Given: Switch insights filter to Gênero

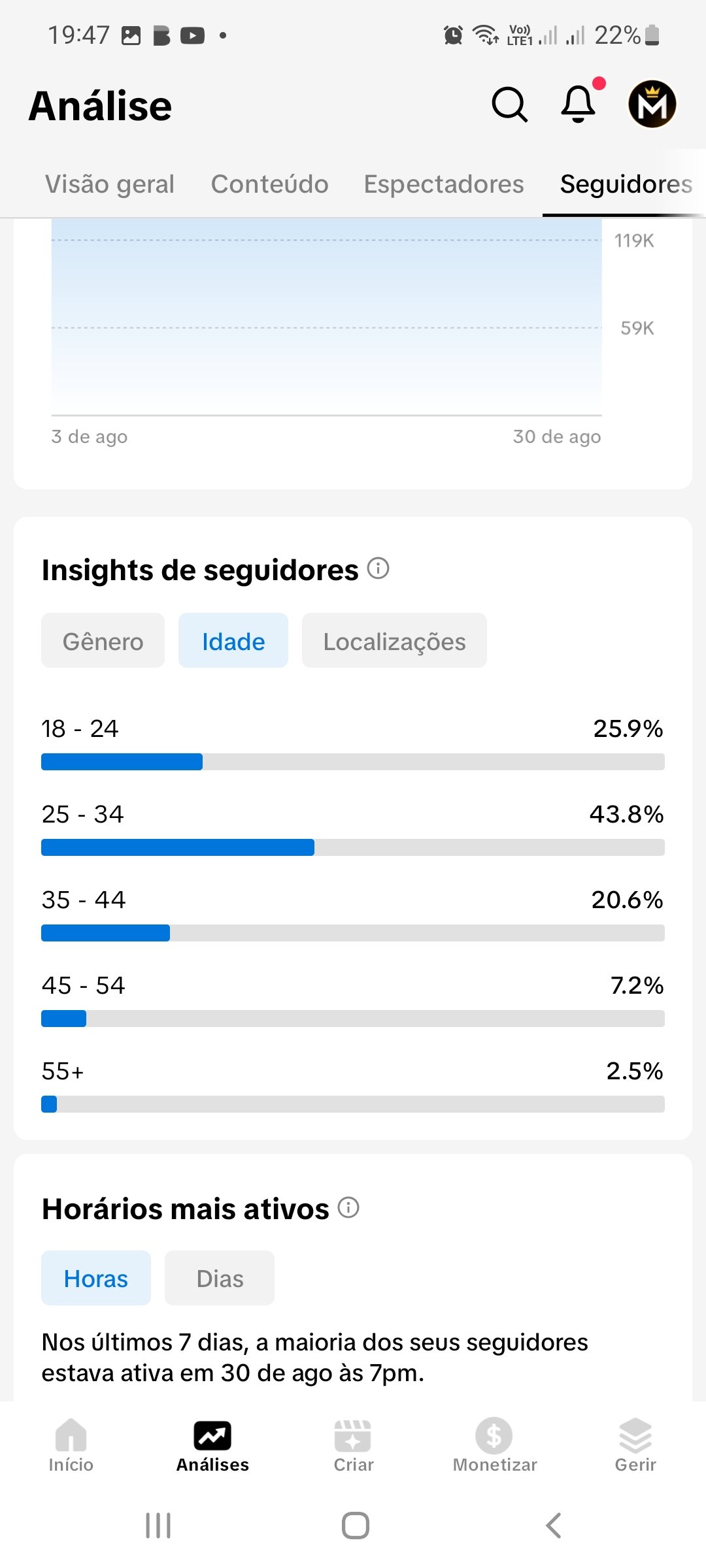Looking at the screenshot, I should 103,641.
